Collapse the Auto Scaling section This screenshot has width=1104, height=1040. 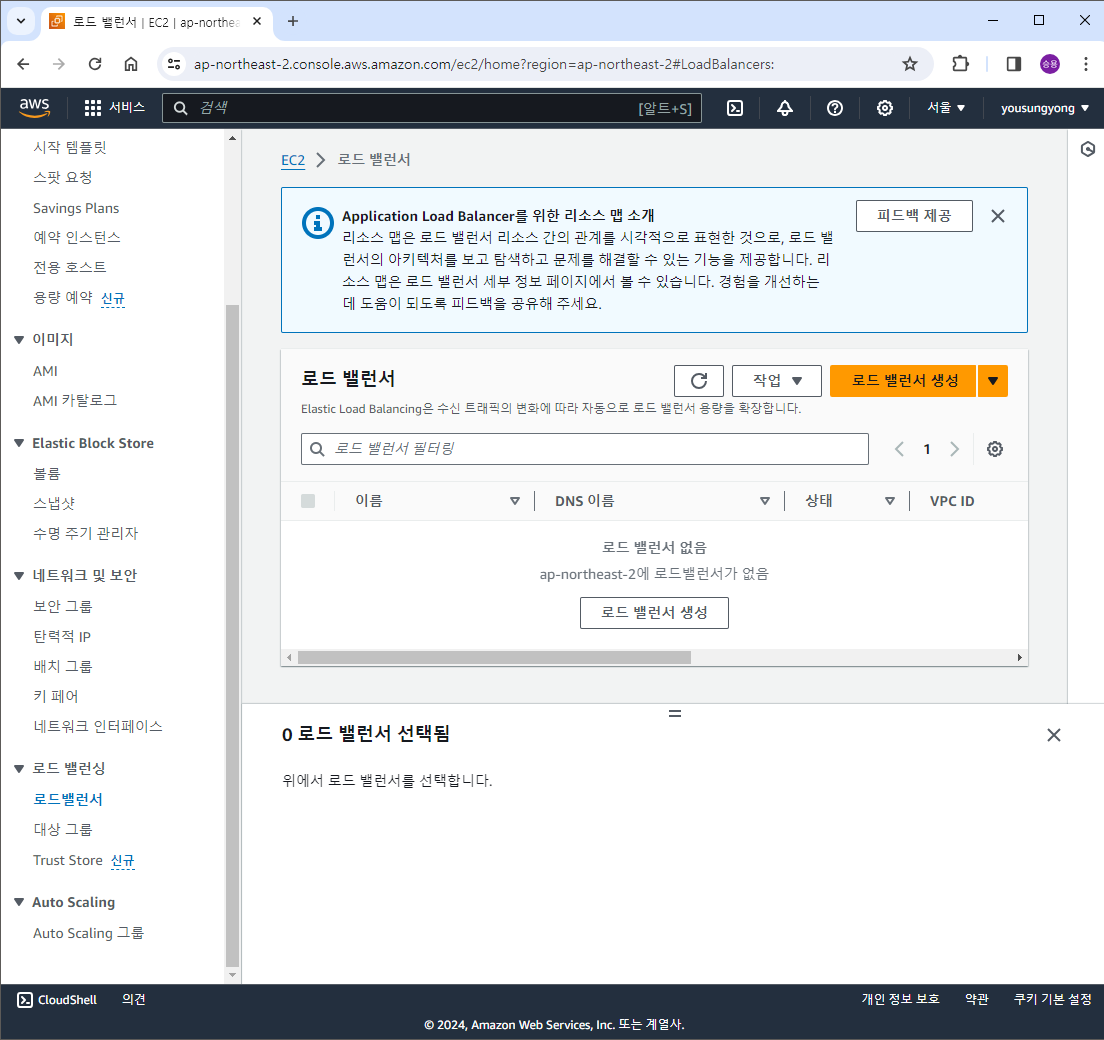click(19, 902)
